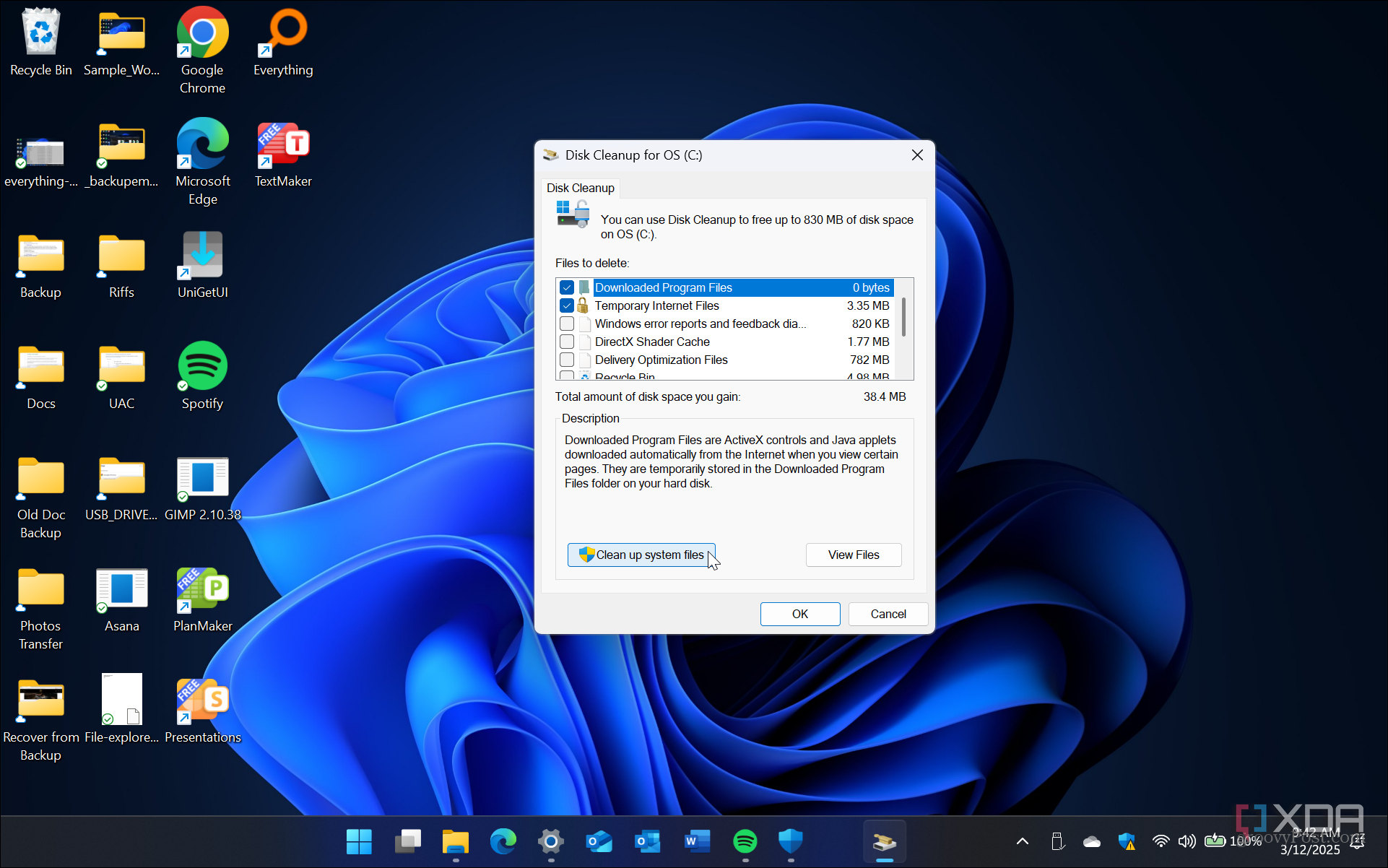Select the Spotify desktop icon

point(203,376)
